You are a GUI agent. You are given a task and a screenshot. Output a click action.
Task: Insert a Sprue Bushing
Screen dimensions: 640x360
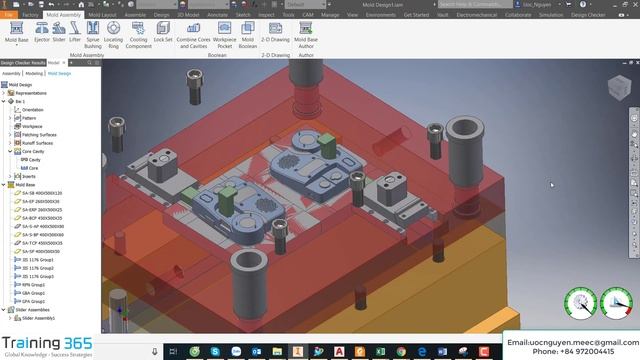[x=93, y=35]
